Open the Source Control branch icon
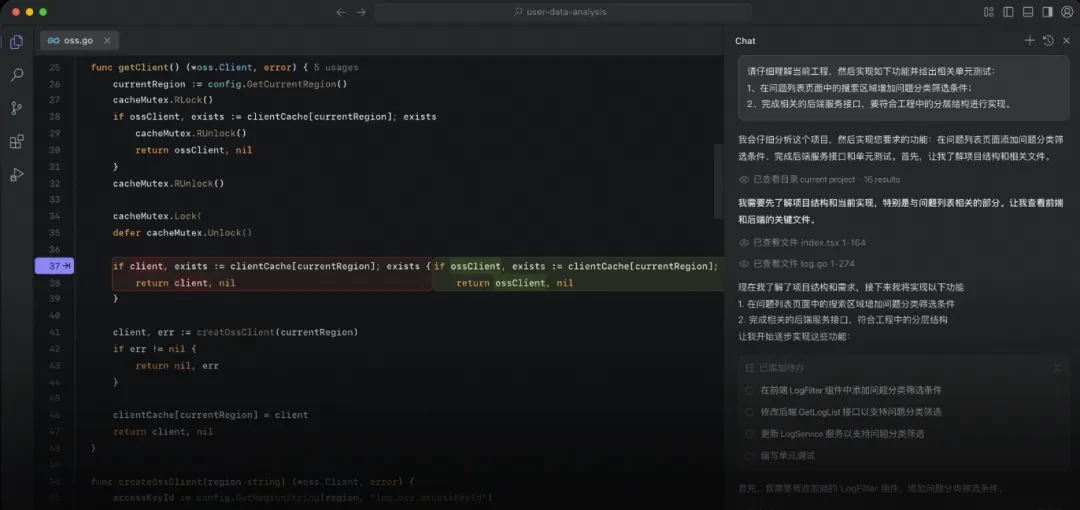The height and width of the screenshot is (510, 1080). pos(17,108)
